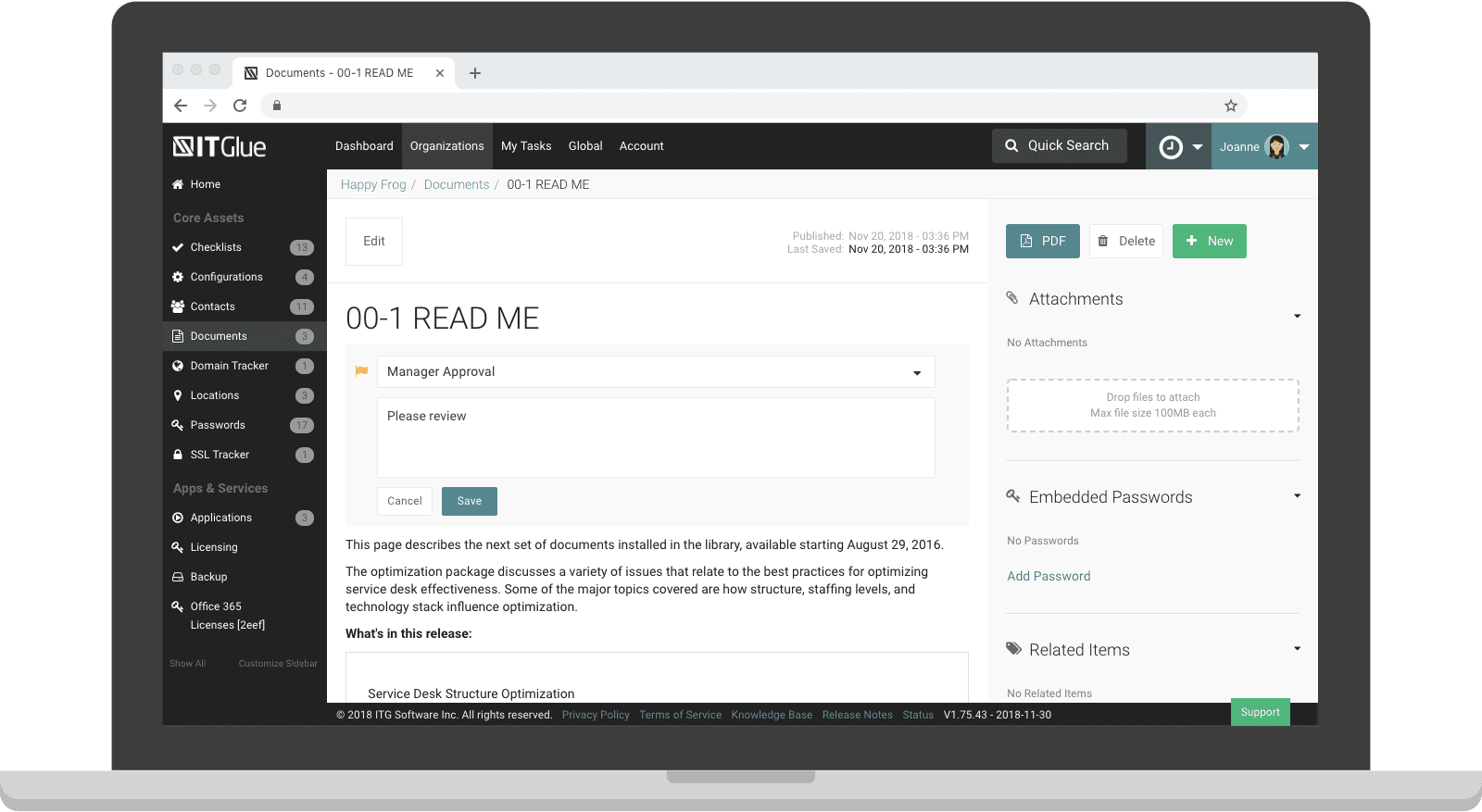This screenshot has height=812, width=1482.
Task: Open Checklists in the sidebar
Action: [216, 247]
